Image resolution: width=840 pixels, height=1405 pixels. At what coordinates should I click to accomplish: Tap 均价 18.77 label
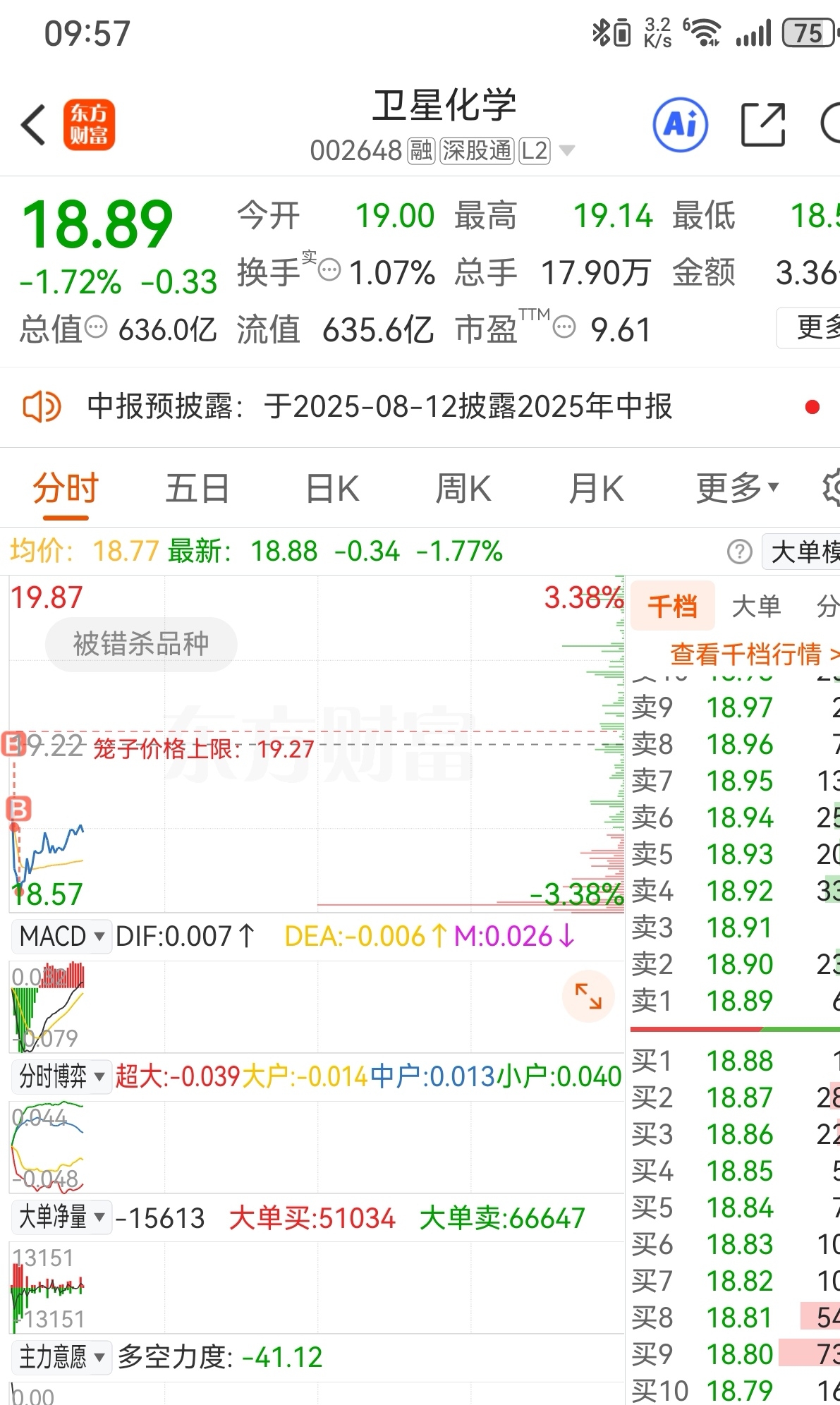tap(84, 551)
